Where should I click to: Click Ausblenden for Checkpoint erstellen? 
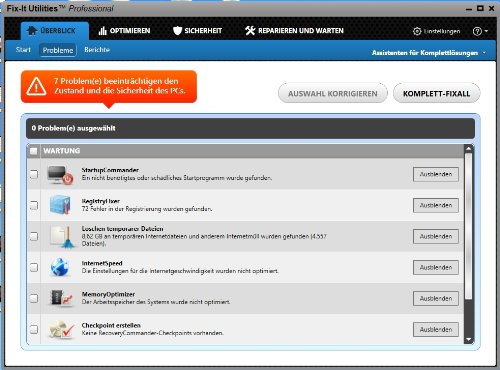coord(436,329)
